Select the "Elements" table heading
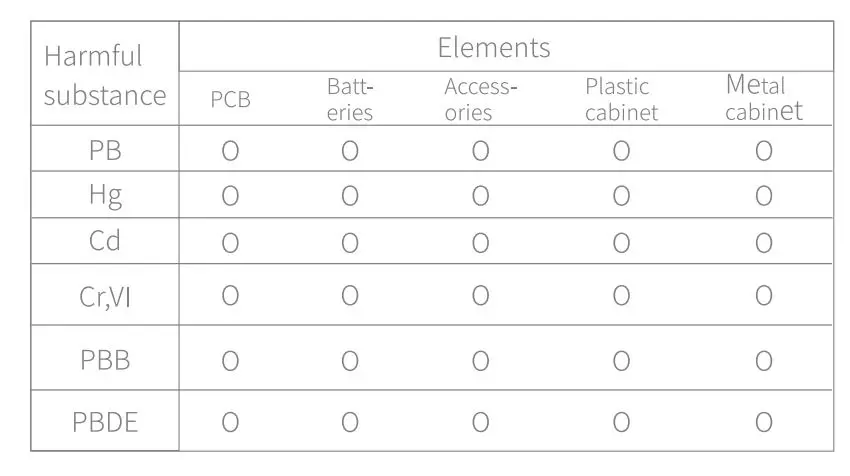Image resolution: width=850 pixels, height=476 pixels. (494, 47)
